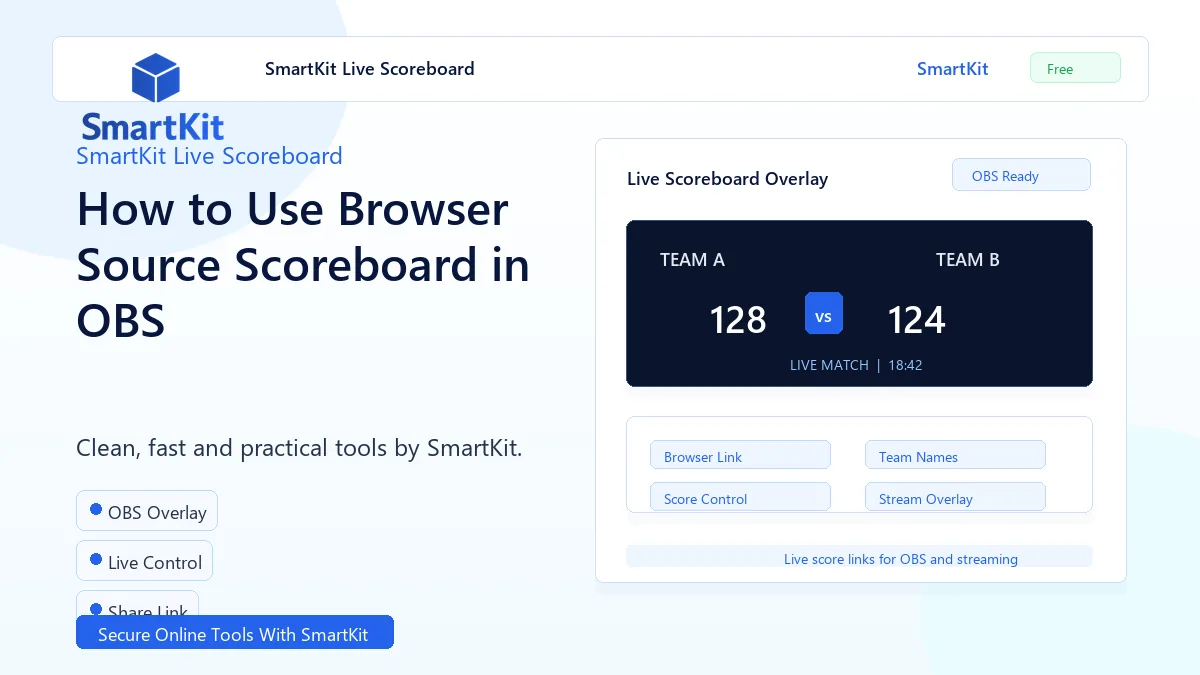The width and height of the screenshot is (1200, 675).
Task: Click the Live score links for OBS bar
Action: pyautogui.click(x=859, y=558)
